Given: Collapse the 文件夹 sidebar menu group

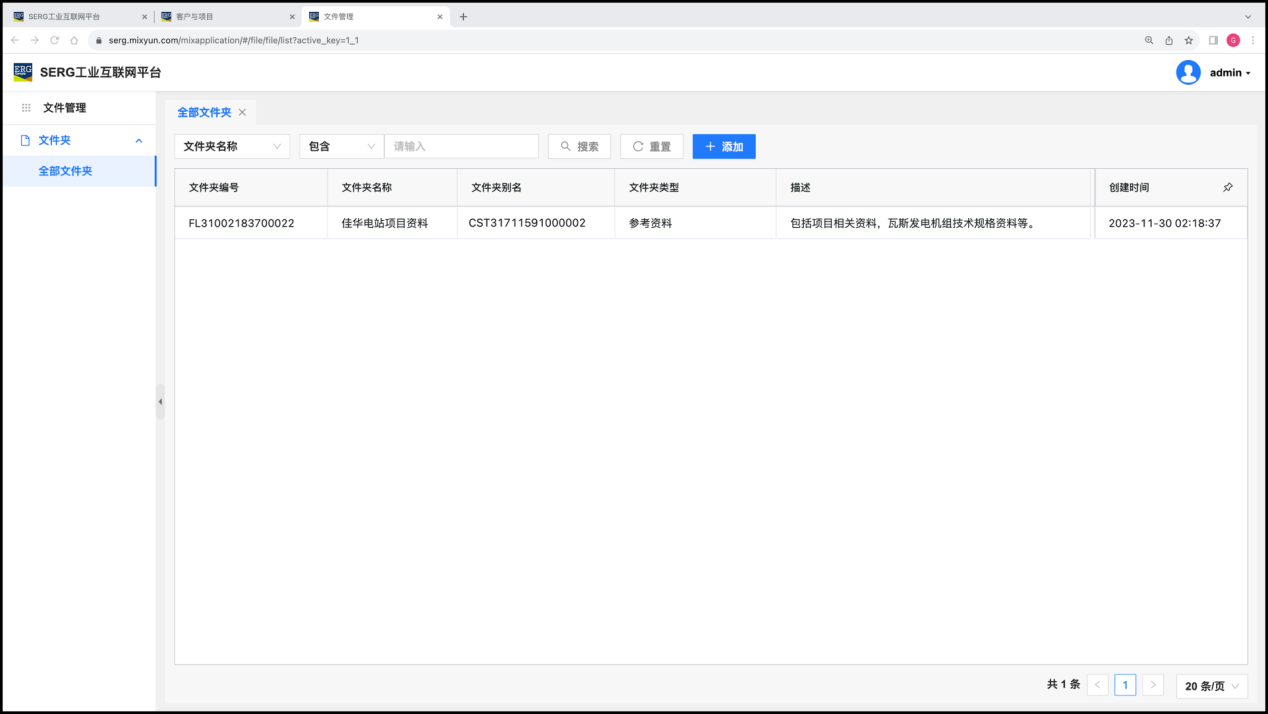Looking at the screenshot, I should (x=139, y=141).
